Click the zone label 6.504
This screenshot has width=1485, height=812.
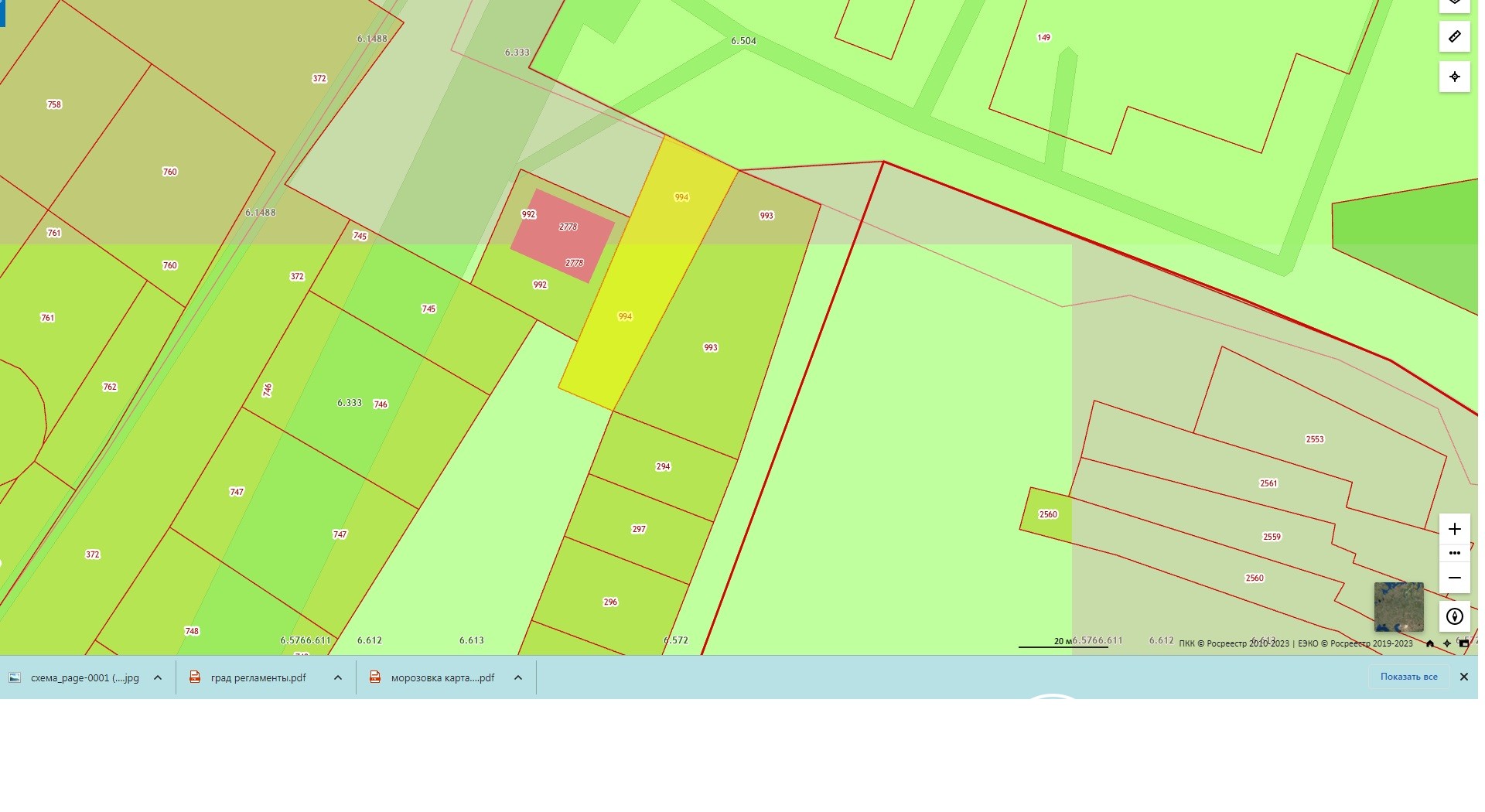[x=743, y=41]
